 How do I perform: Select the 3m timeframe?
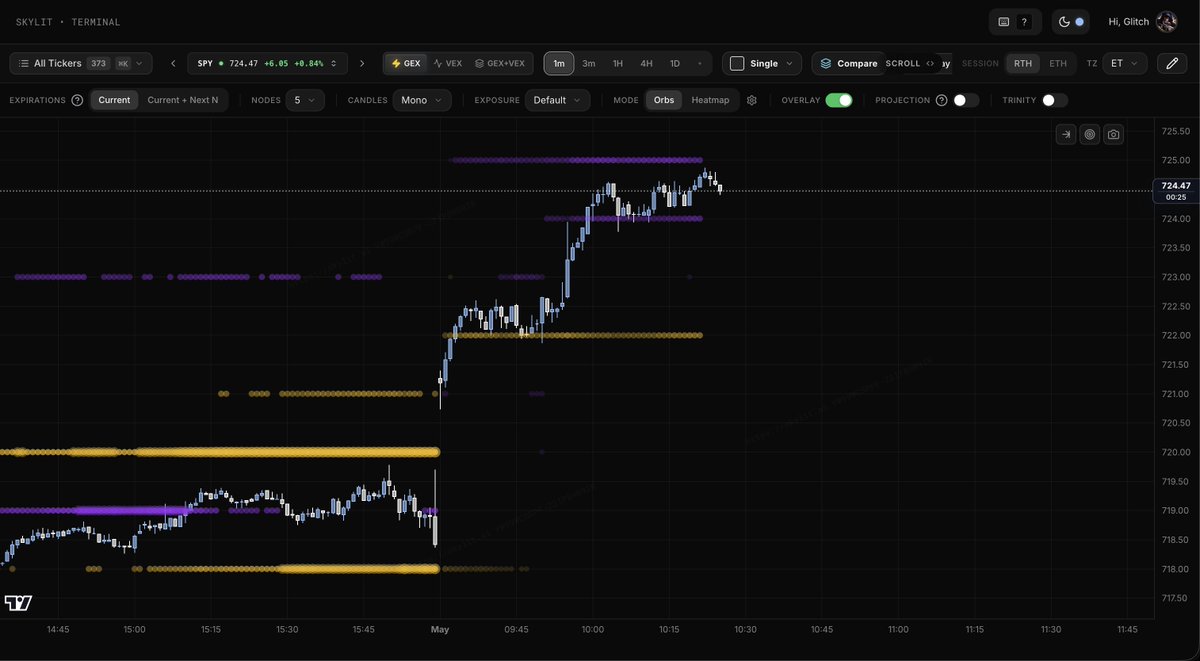[589, 63]
